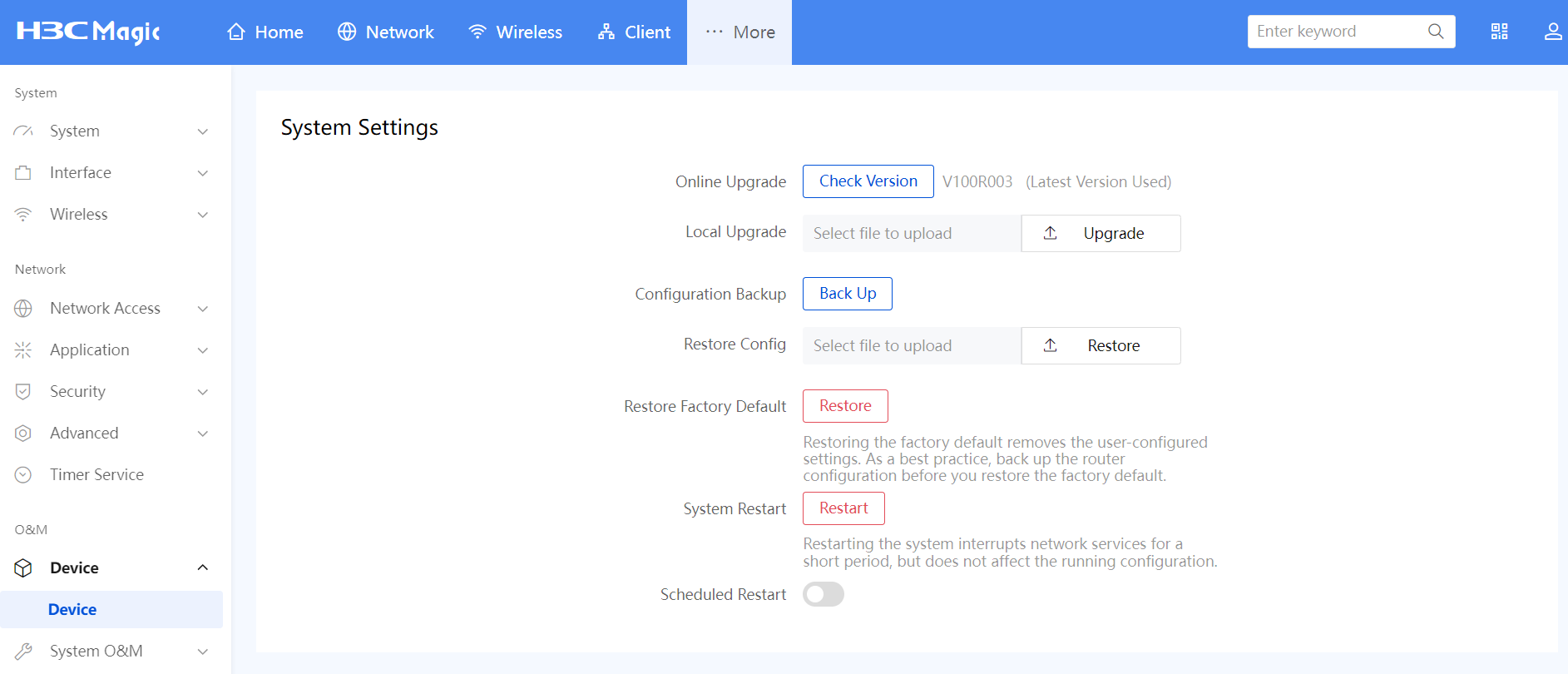The image size is (1568, 674).
Task: Open the user account icon
Action: pos(1552,32)
